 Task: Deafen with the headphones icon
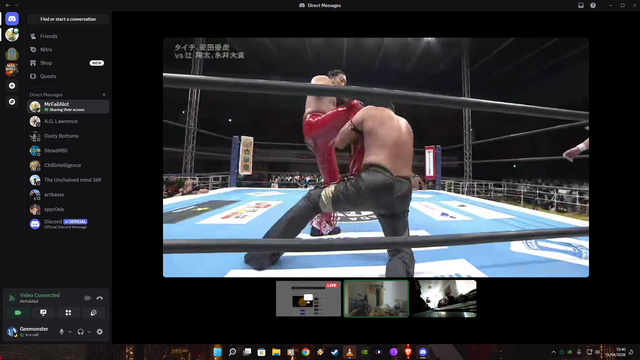point(80,332)
